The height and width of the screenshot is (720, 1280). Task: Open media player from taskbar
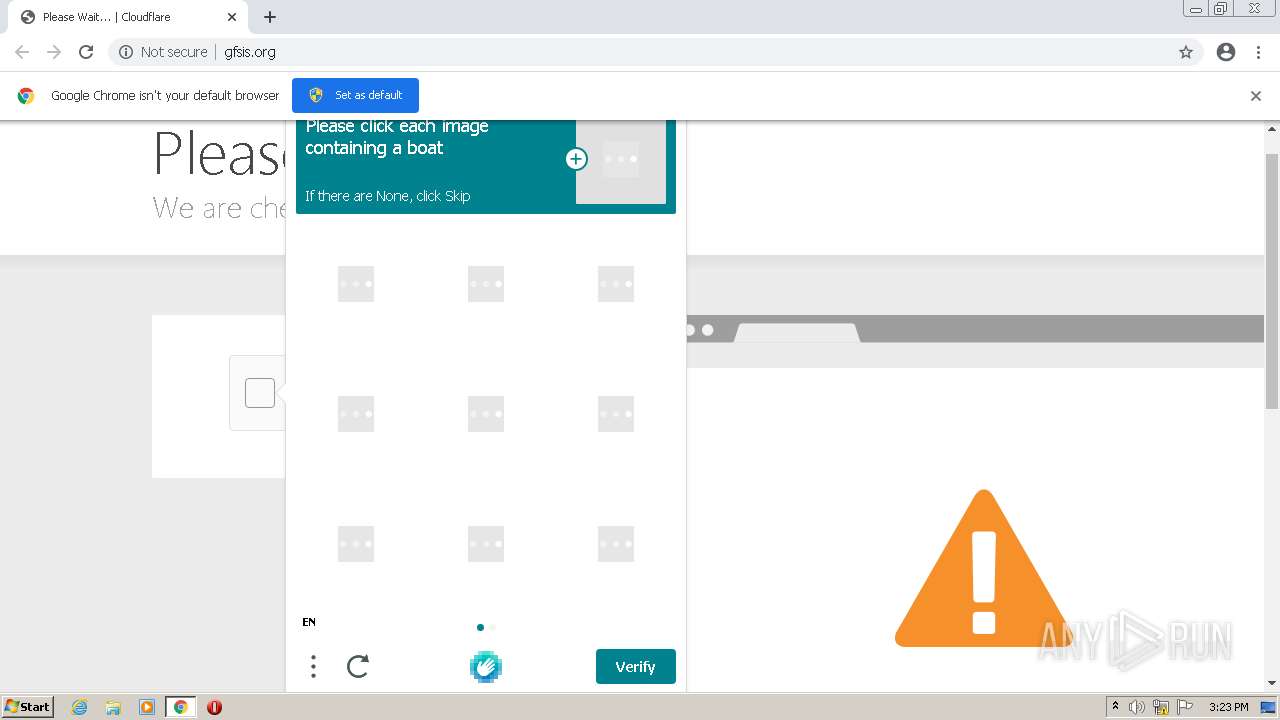coord(147,707)
